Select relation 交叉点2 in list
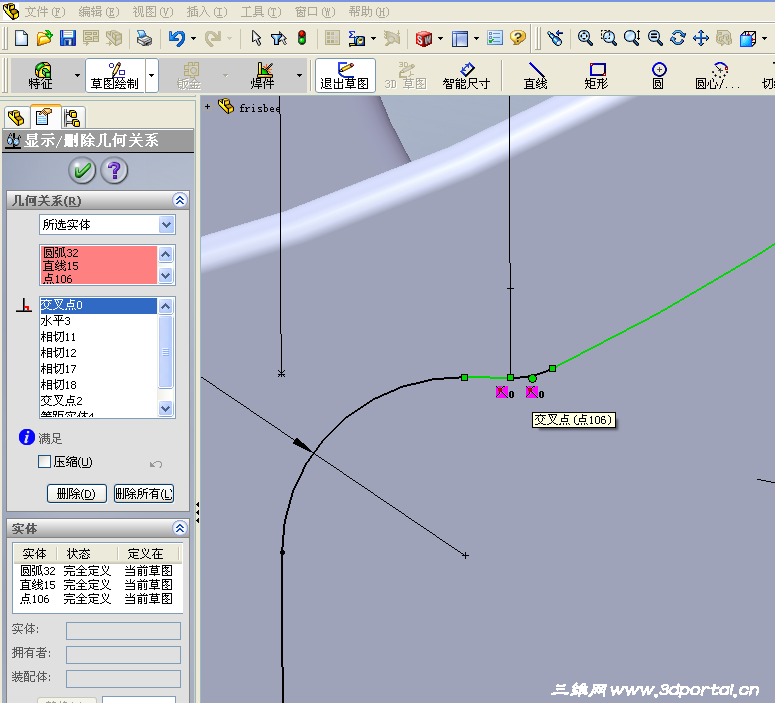Screen dimensions: 775x703 tap(99, 400)
